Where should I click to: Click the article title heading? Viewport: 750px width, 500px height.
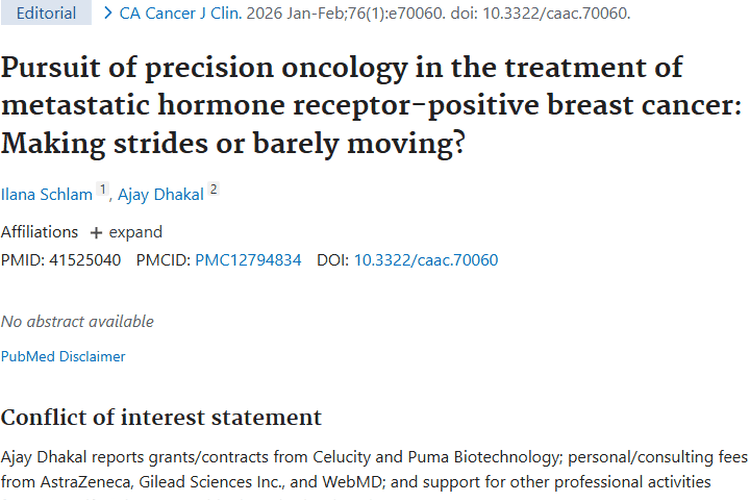click(x=342, y=105)
